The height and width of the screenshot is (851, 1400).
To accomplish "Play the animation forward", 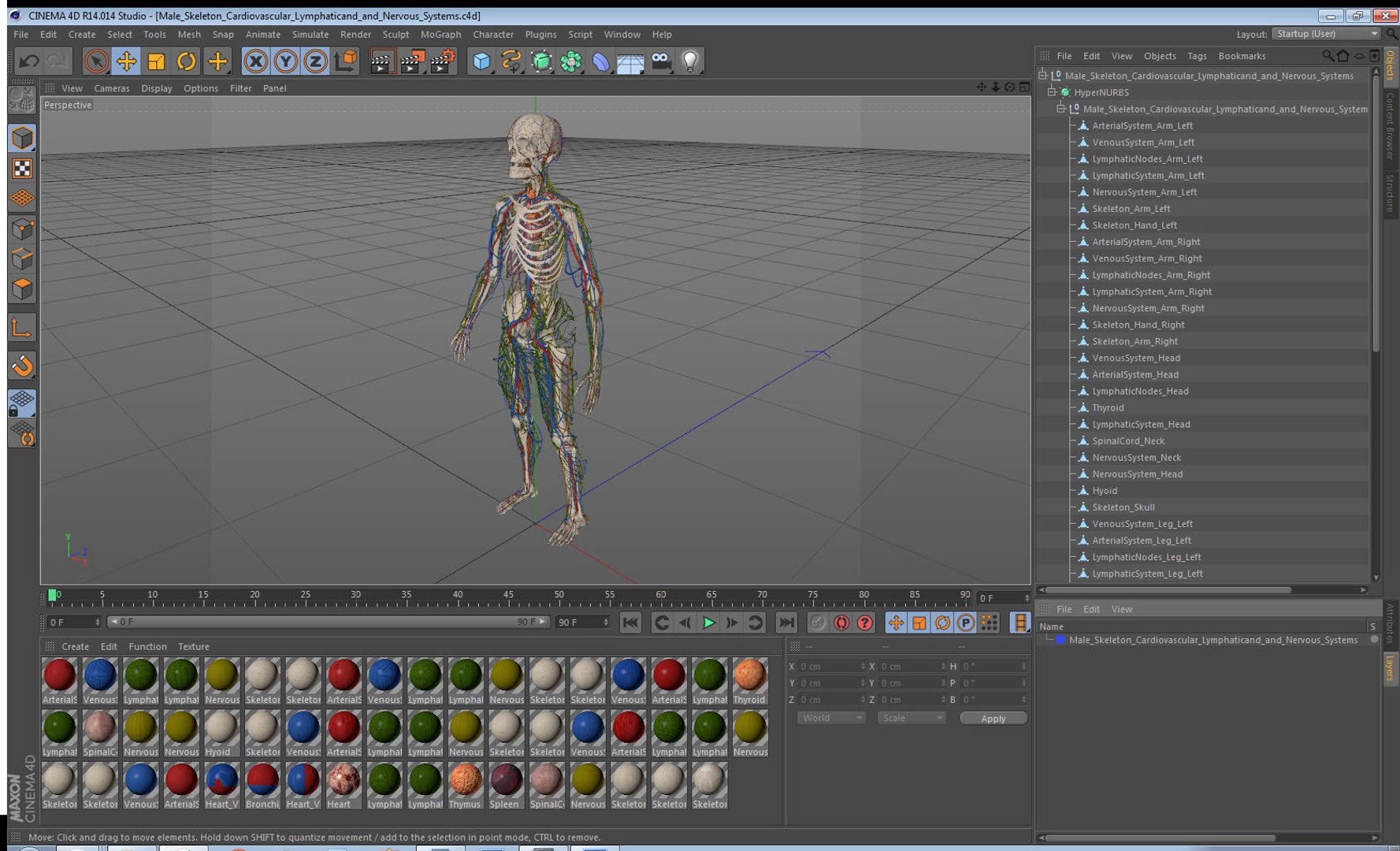I will [708, 622].
